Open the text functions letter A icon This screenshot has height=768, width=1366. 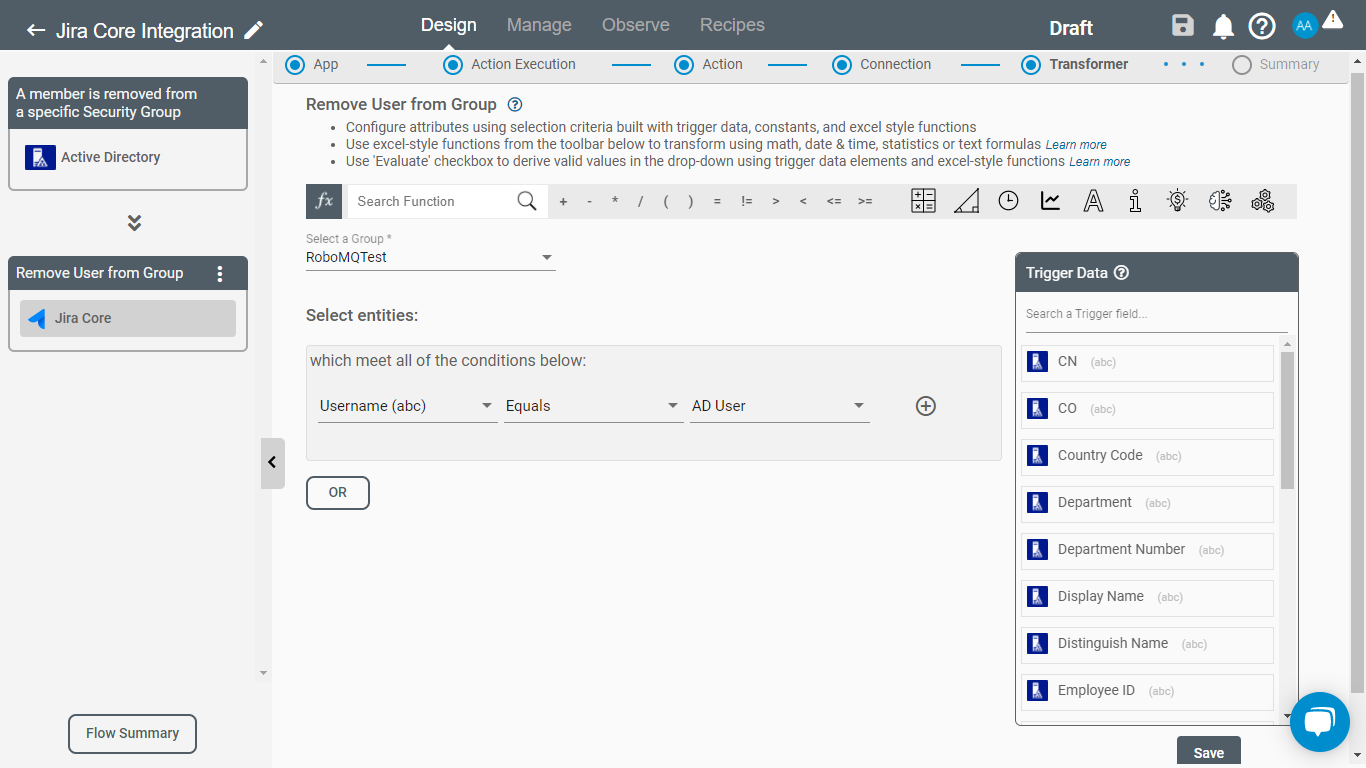[1094, 201]
